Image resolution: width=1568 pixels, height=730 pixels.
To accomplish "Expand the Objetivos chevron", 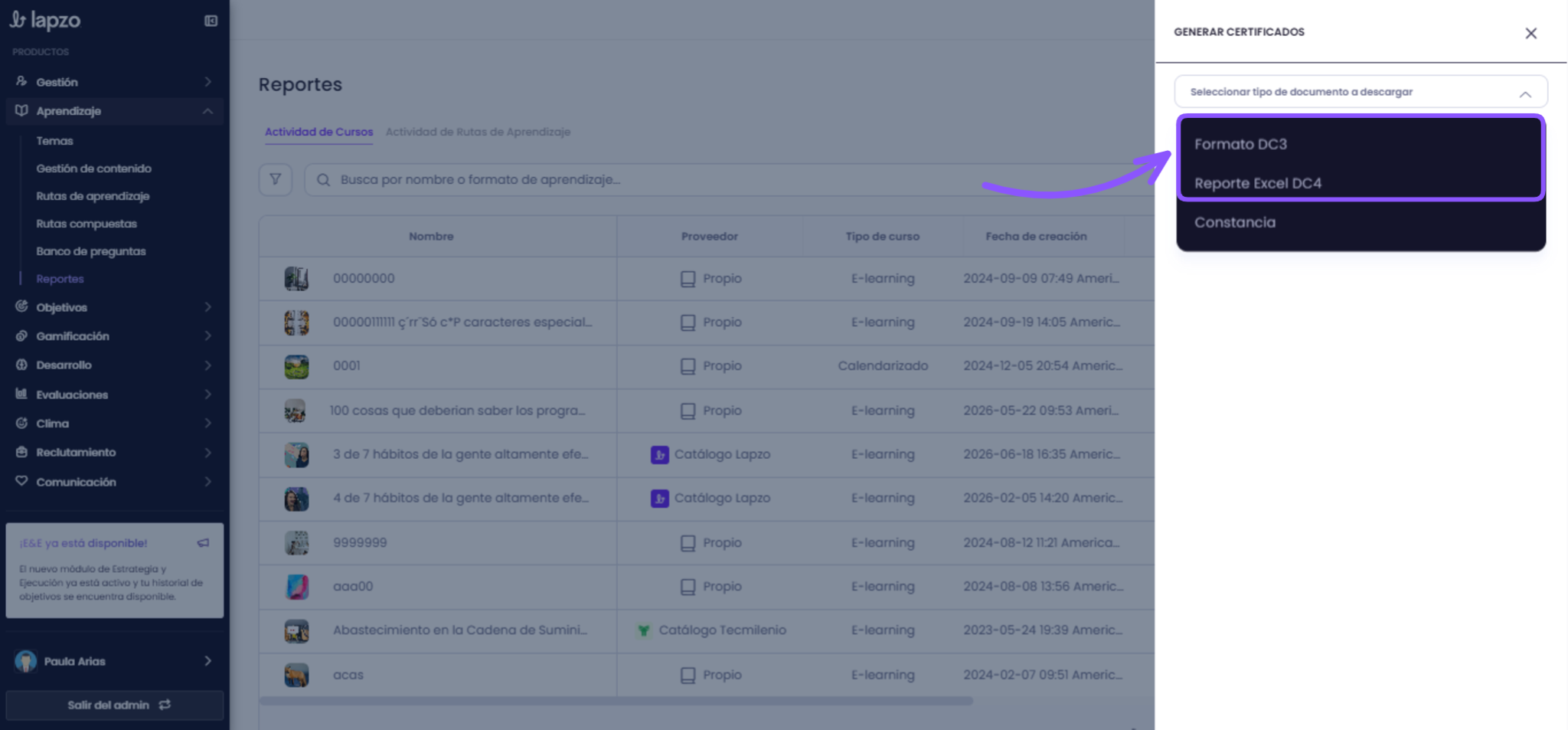I will pos(207,306).
